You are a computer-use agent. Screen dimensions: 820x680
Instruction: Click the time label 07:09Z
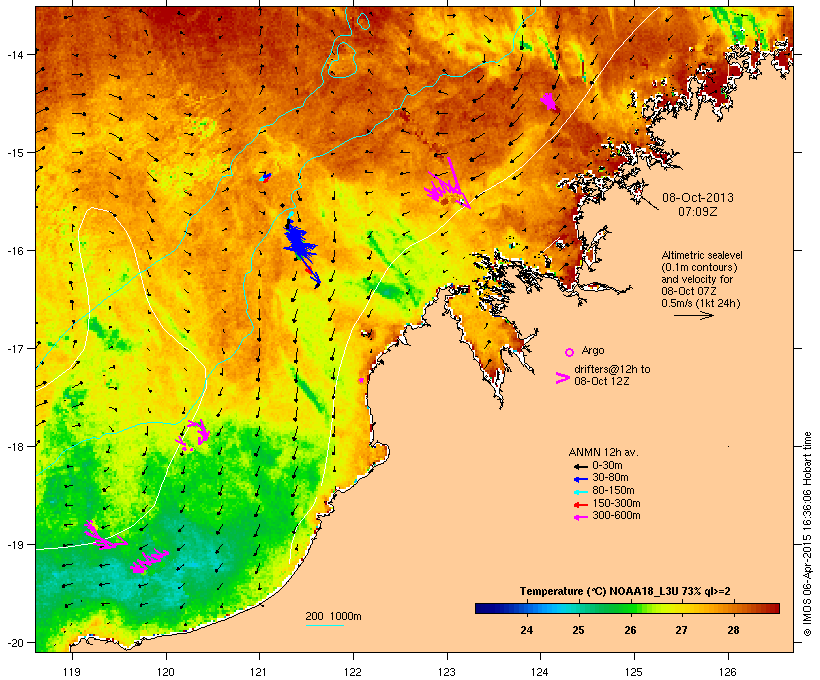[698, 212]
